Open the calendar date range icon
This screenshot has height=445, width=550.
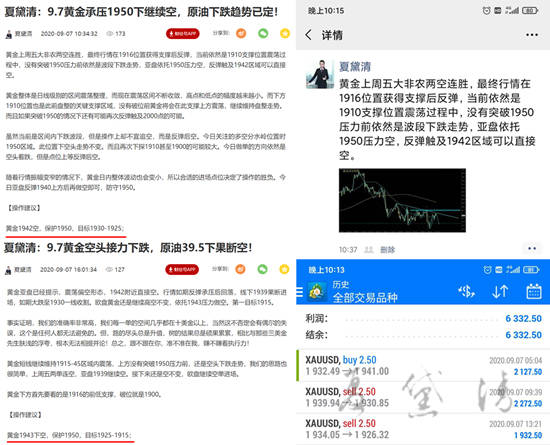[x=534, y=291]
